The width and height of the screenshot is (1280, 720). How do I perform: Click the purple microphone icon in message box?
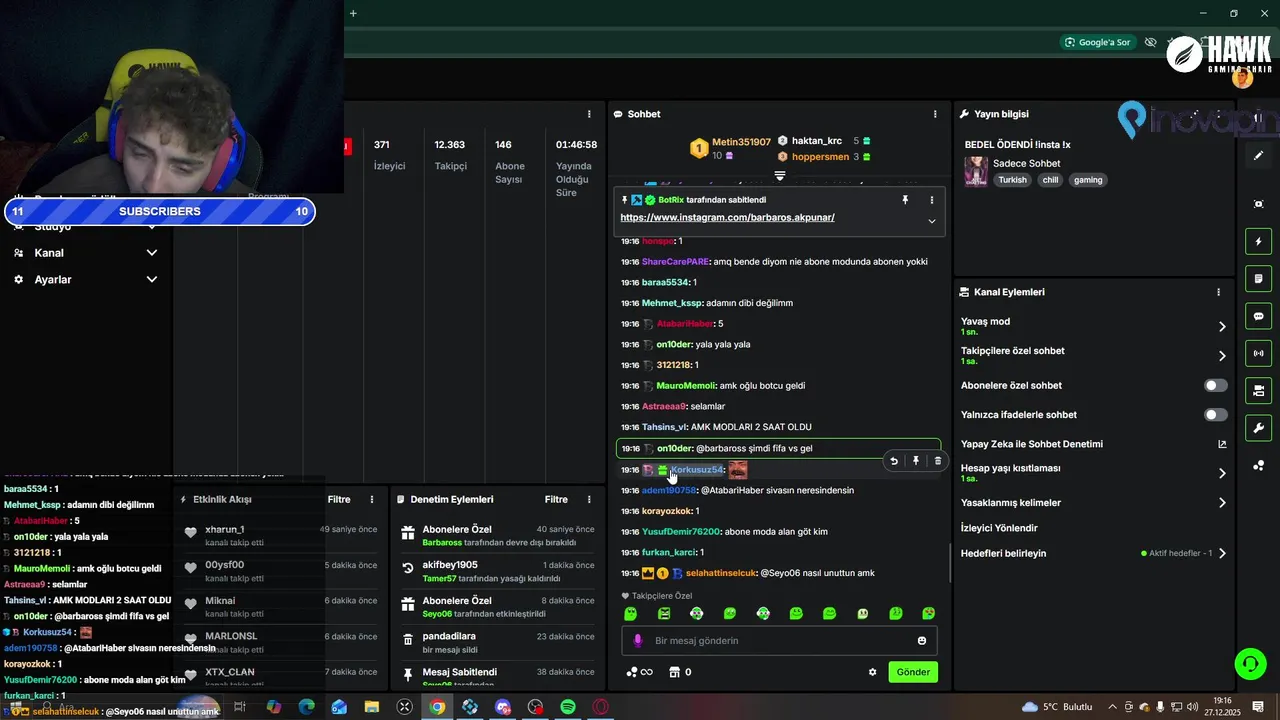tap(638, 641)
